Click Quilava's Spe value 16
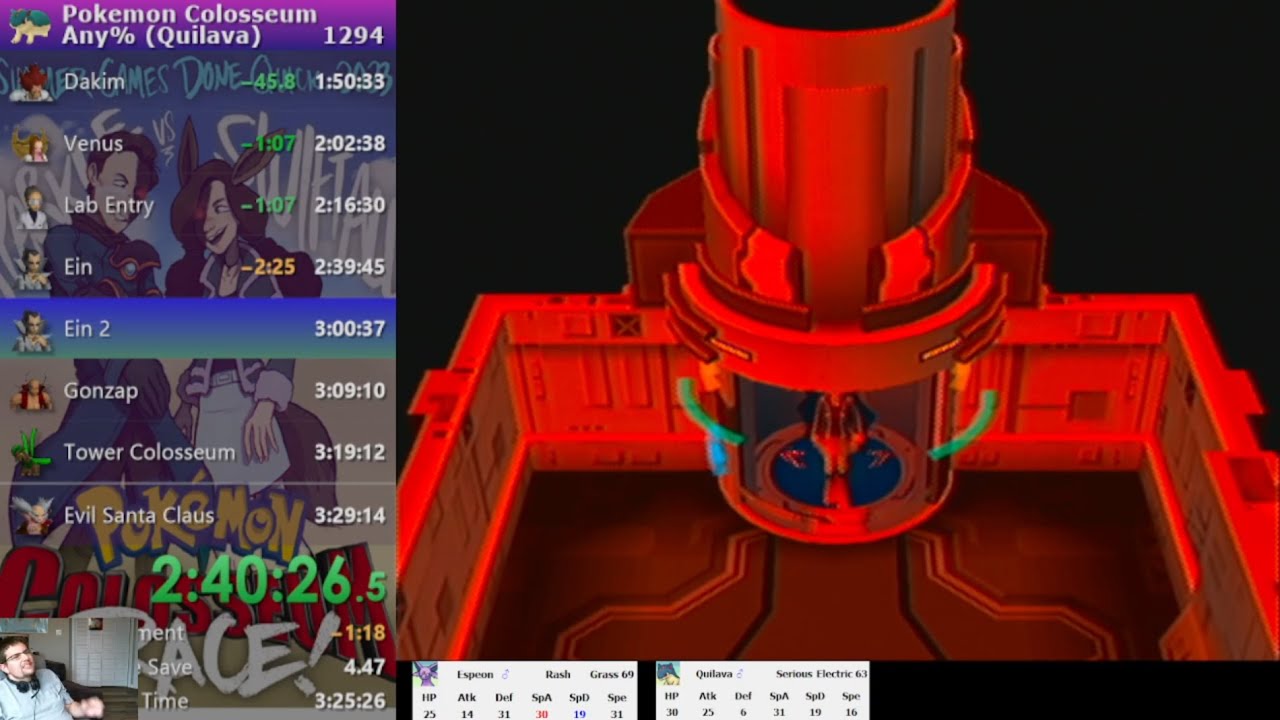The width and height of the screenshot is (1280, 720). click(x=850, y=714)
